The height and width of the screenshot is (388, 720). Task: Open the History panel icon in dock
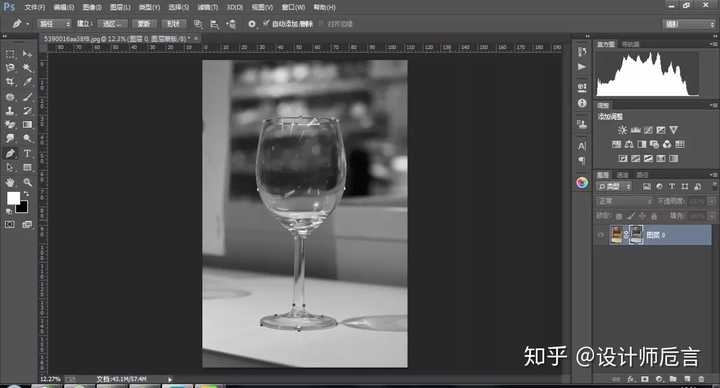(x=582, y=52)
